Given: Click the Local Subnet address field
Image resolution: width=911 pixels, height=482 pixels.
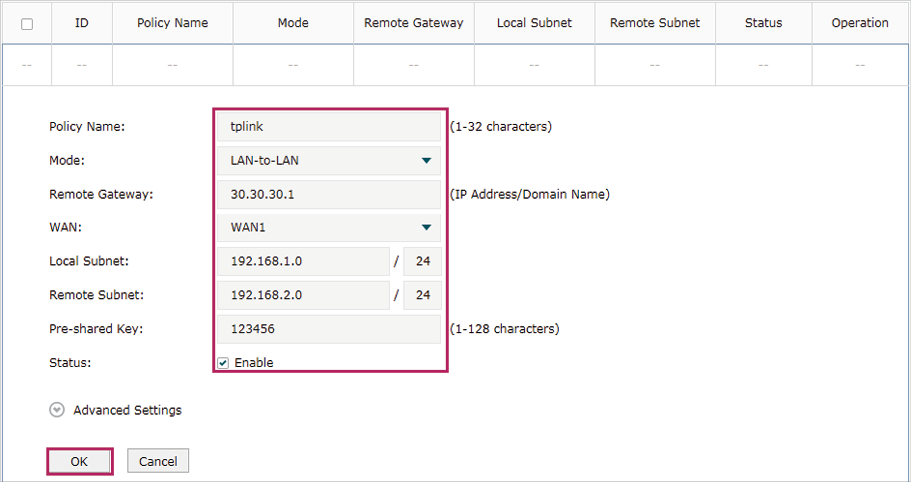Looking at the screenshot, I should 303,261.
